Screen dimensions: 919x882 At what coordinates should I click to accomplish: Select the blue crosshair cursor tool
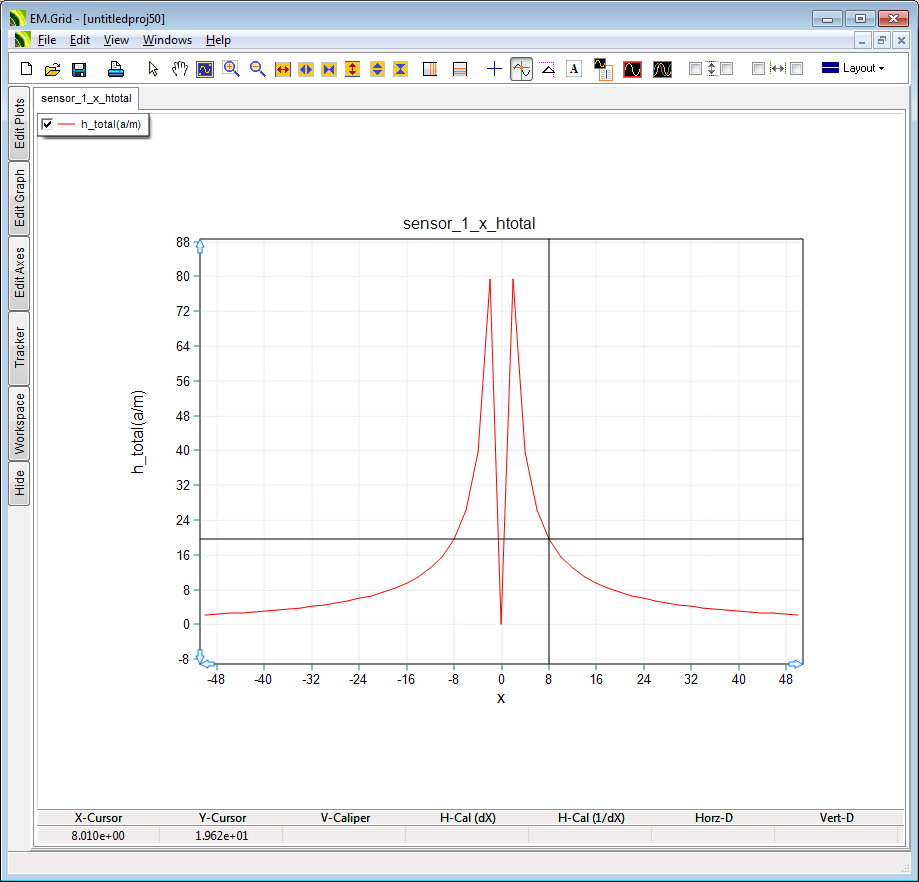pos(494,69)
